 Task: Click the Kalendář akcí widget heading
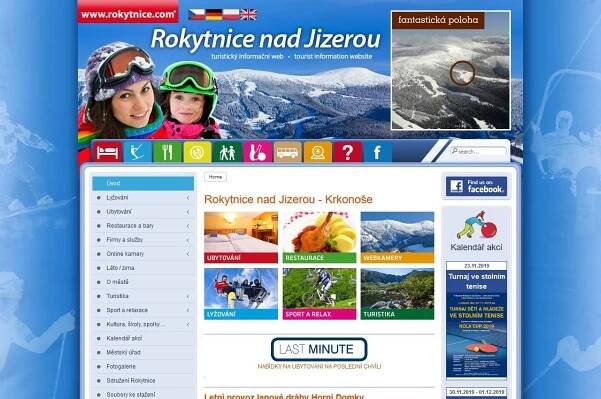[476, 247]
